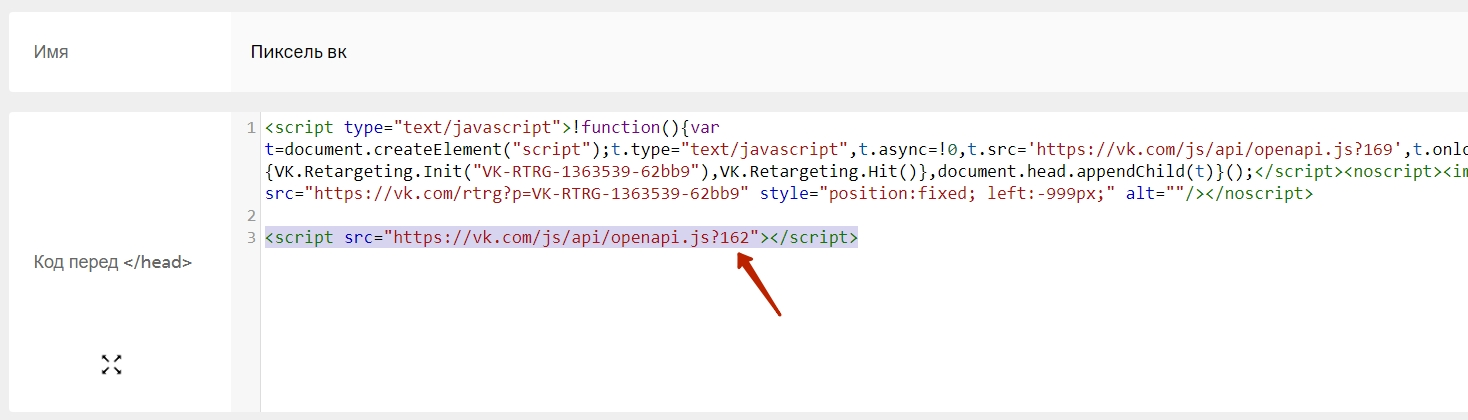Click the code line starting with t=document.createElement
Viewport: 1468px width, 420px height.
point(866,150)
